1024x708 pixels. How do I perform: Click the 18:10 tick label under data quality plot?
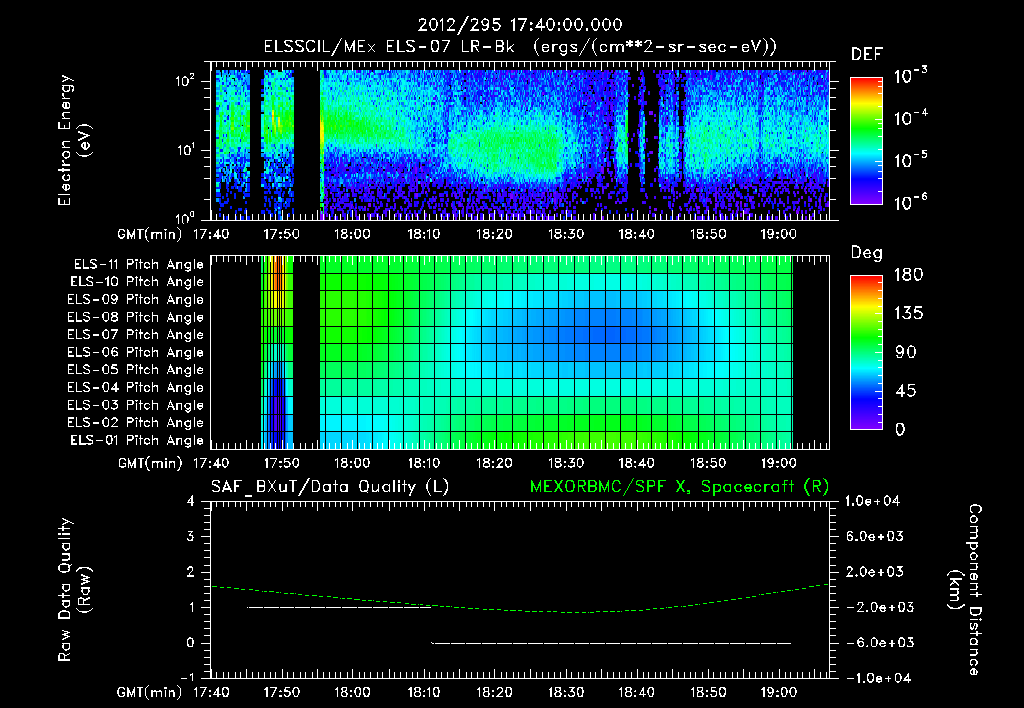point(424,692)
